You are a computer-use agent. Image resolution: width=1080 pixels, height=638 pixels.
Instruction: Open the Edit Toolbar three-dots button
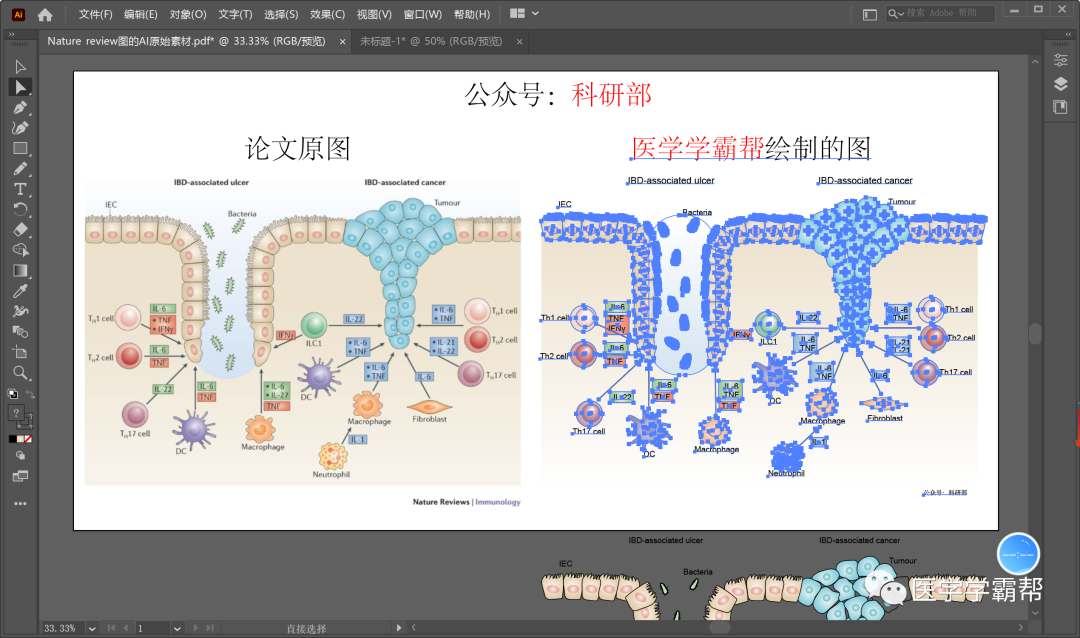click(20, 504)
